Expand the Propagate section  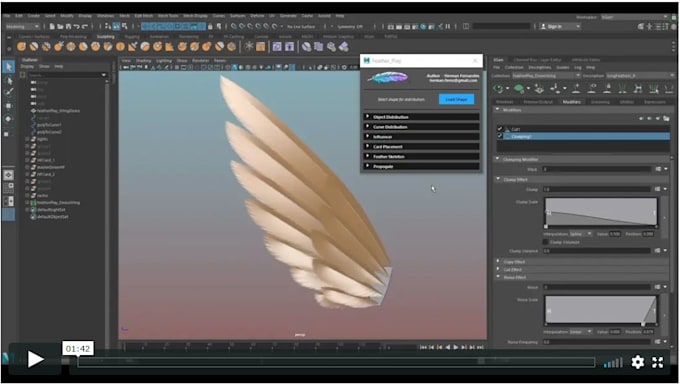pos(422,166)
